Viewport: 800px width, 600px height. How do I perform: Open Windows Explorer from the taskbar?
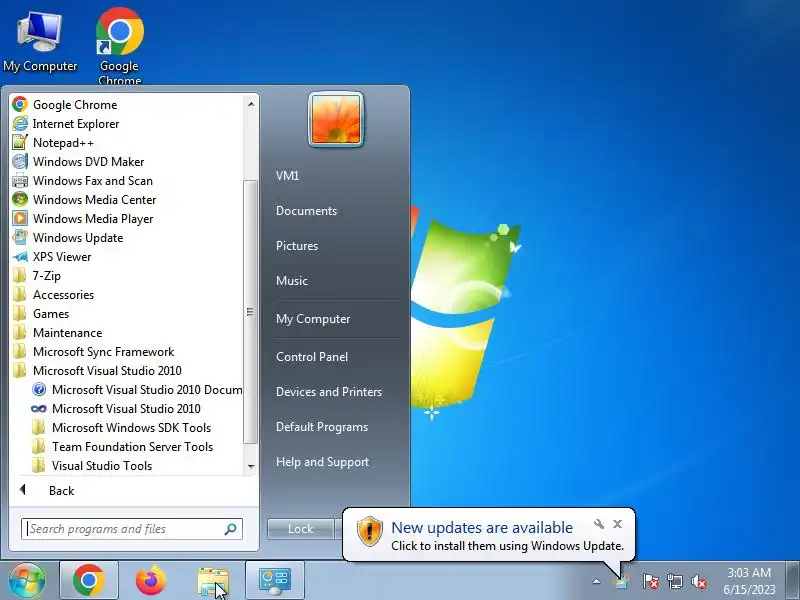point(213,581)
